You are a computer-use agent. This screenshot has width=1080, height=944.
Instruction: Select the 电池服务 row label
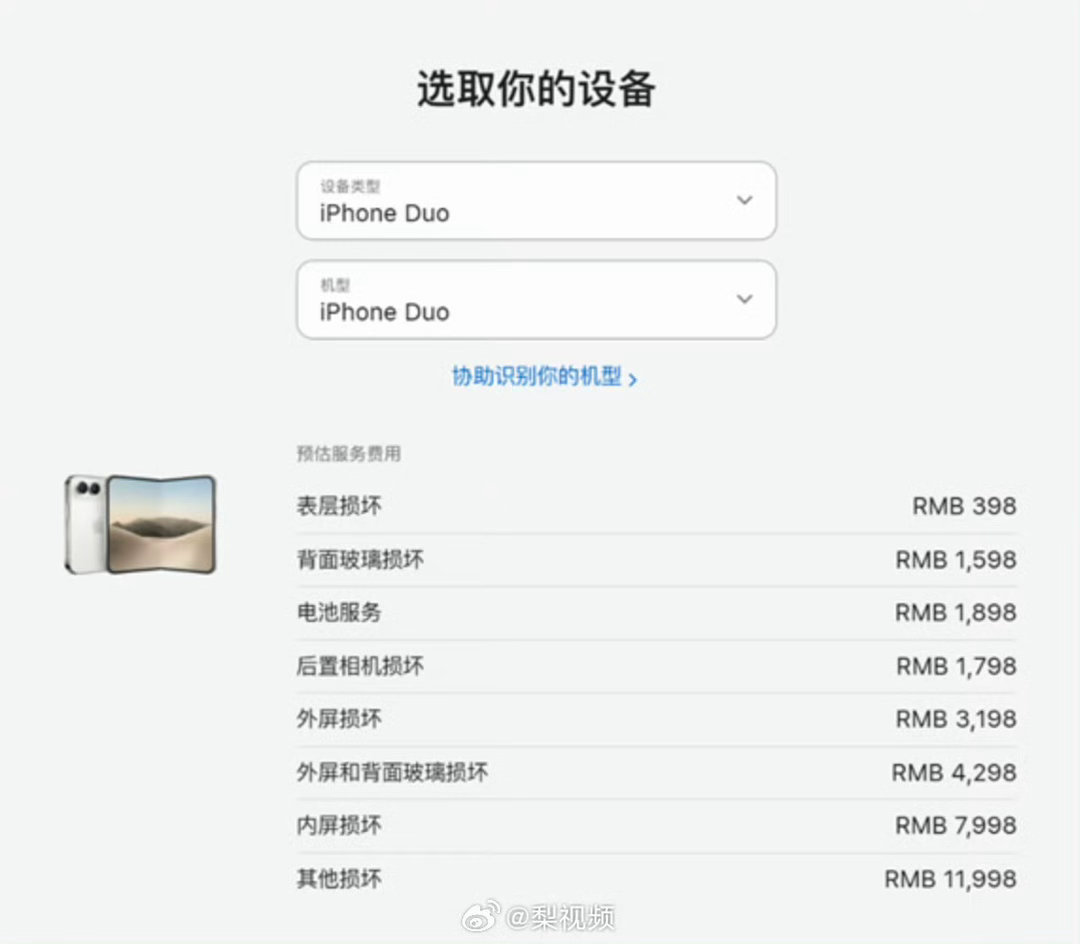tap(339, 612)
